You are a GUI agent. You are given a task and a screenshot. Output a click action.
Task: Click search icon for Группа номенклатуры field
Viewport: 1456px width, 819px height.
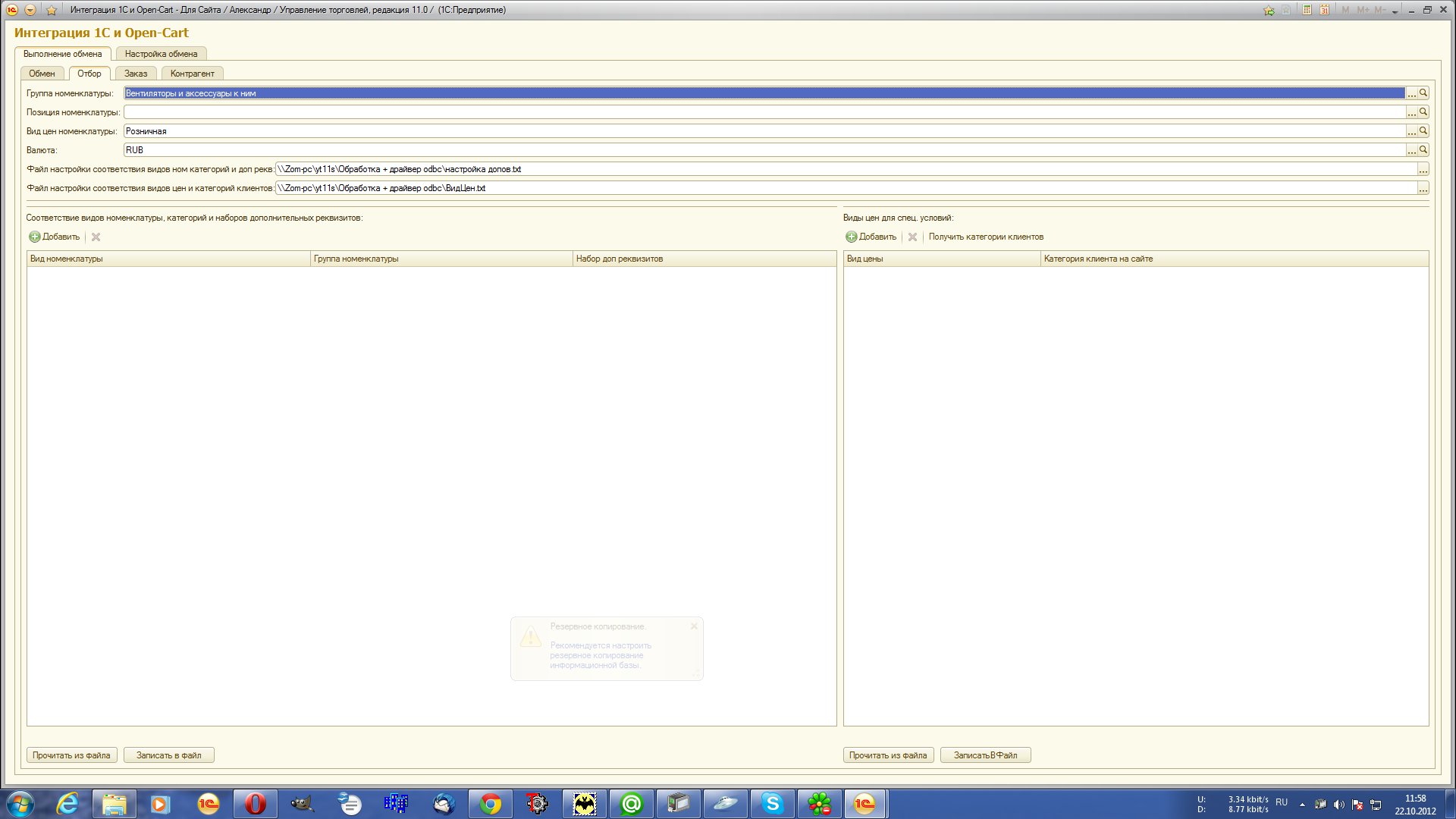click(x=1423, y=93)
